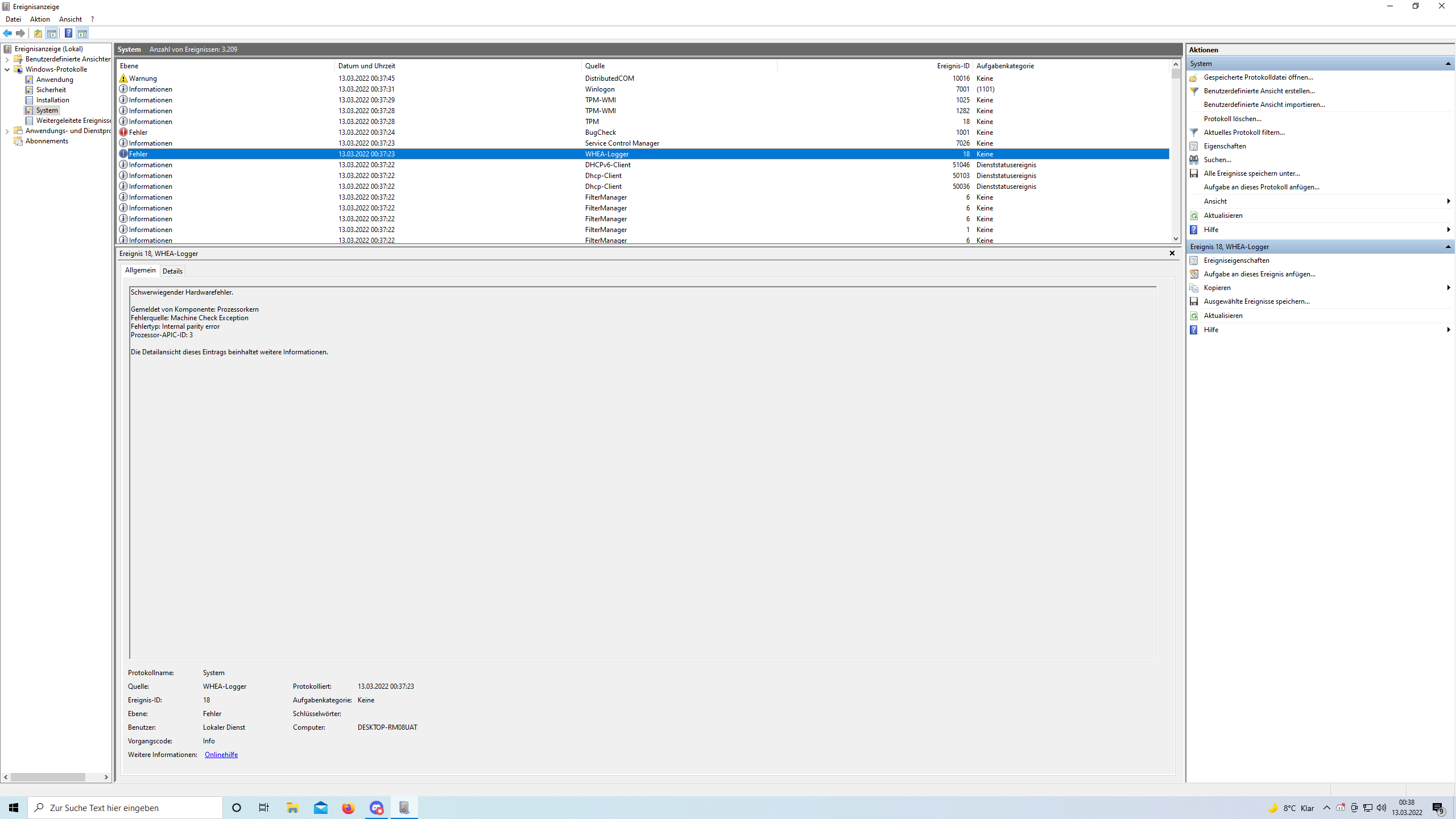Viewport: 1456px width, 819px height.
Task: Click Protokoll löschen in the actions pane
Action: tap(1232, 119)
